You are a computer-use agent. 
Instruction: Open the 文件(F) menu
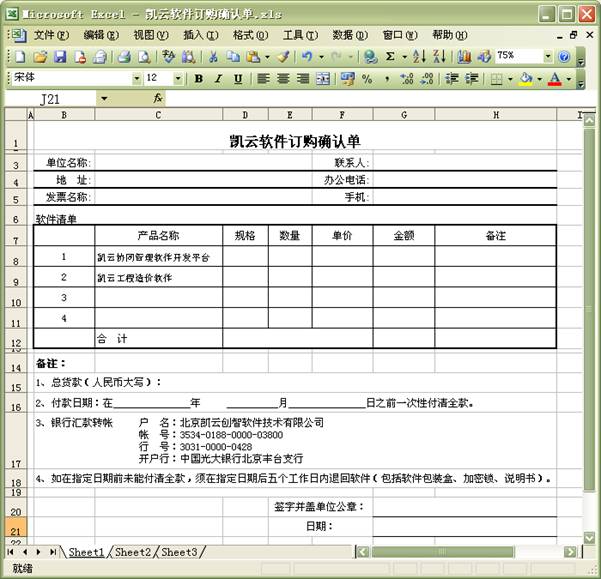[51, 35]
